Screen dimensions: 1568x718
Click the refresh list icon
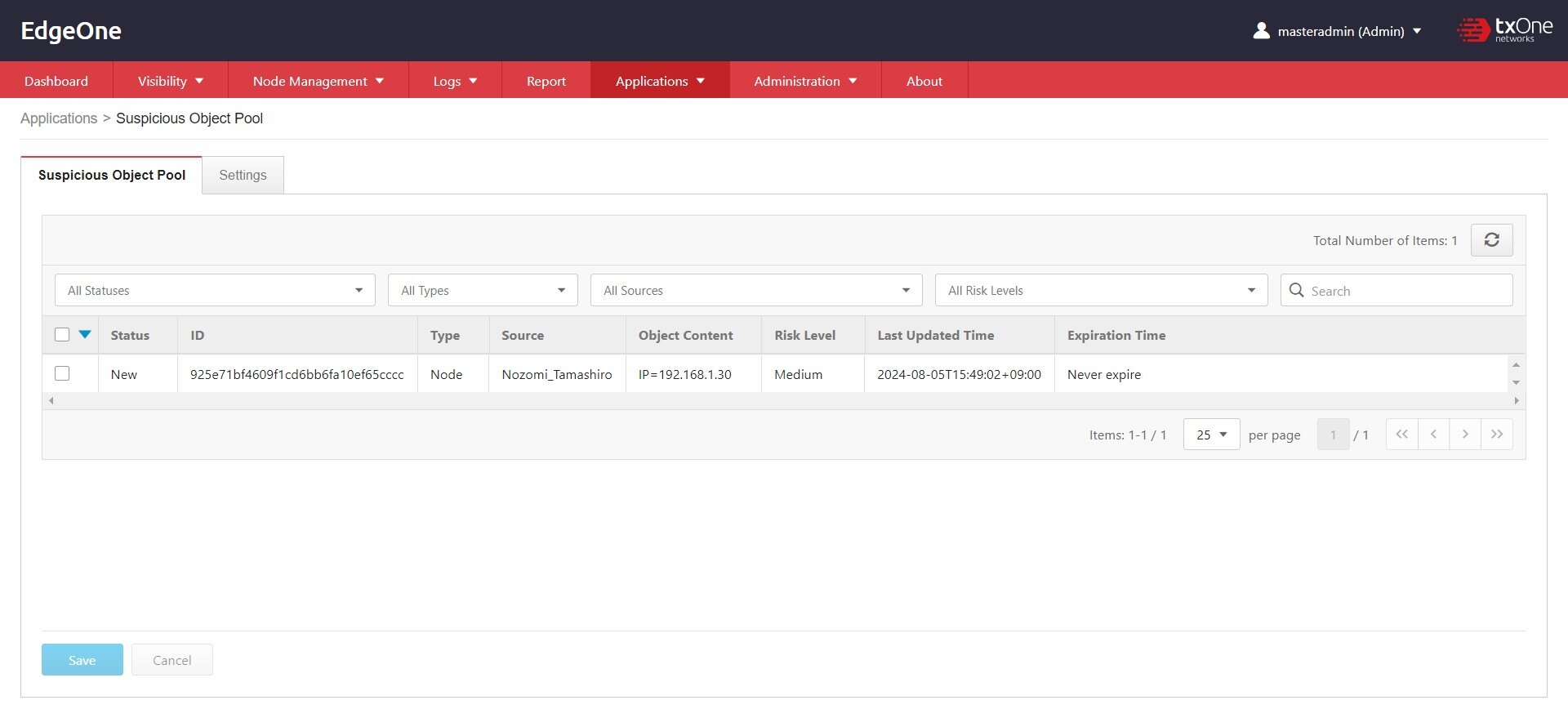coord(1491,240)
